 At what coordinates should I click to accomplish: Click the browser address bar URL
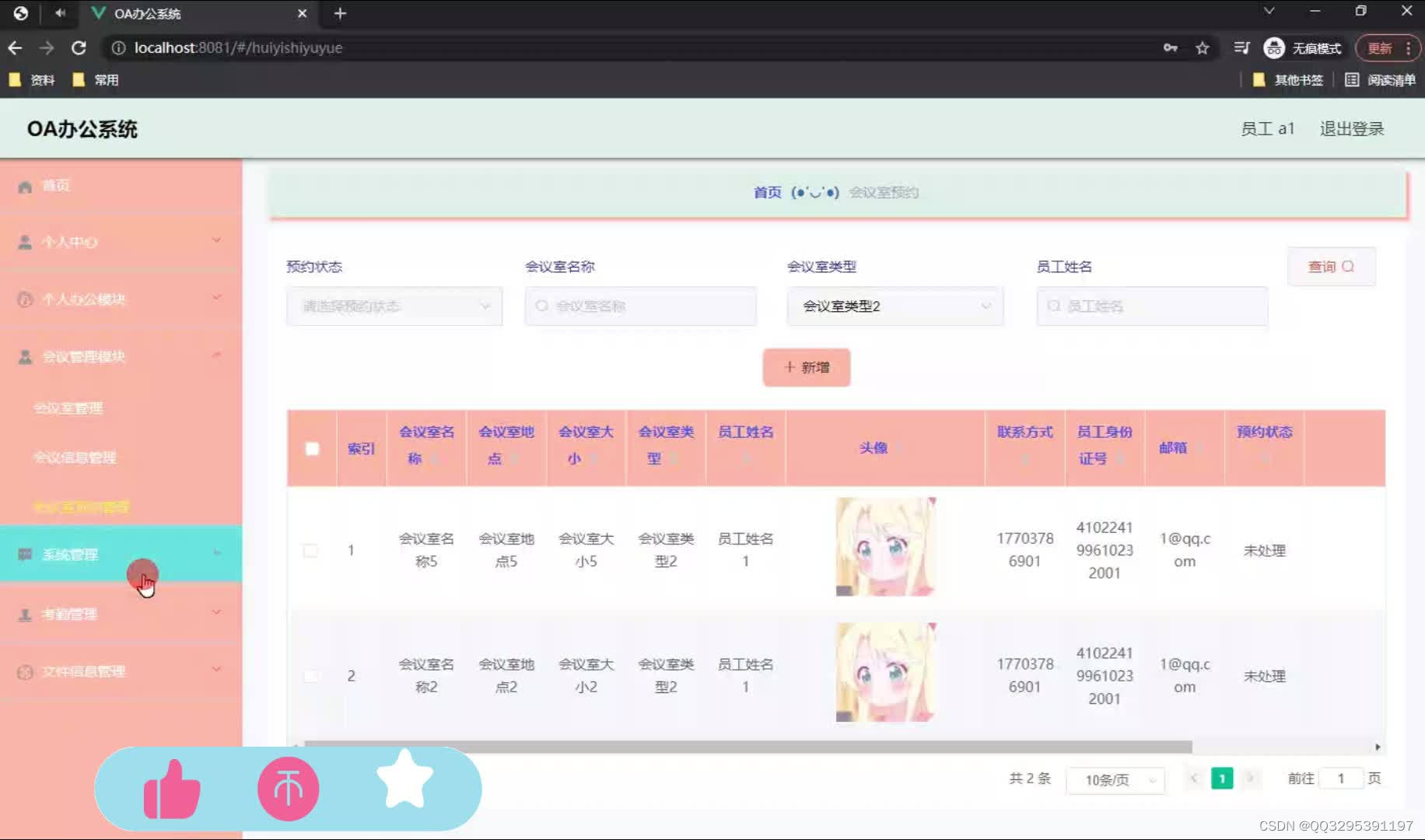(x=238, y=48)
